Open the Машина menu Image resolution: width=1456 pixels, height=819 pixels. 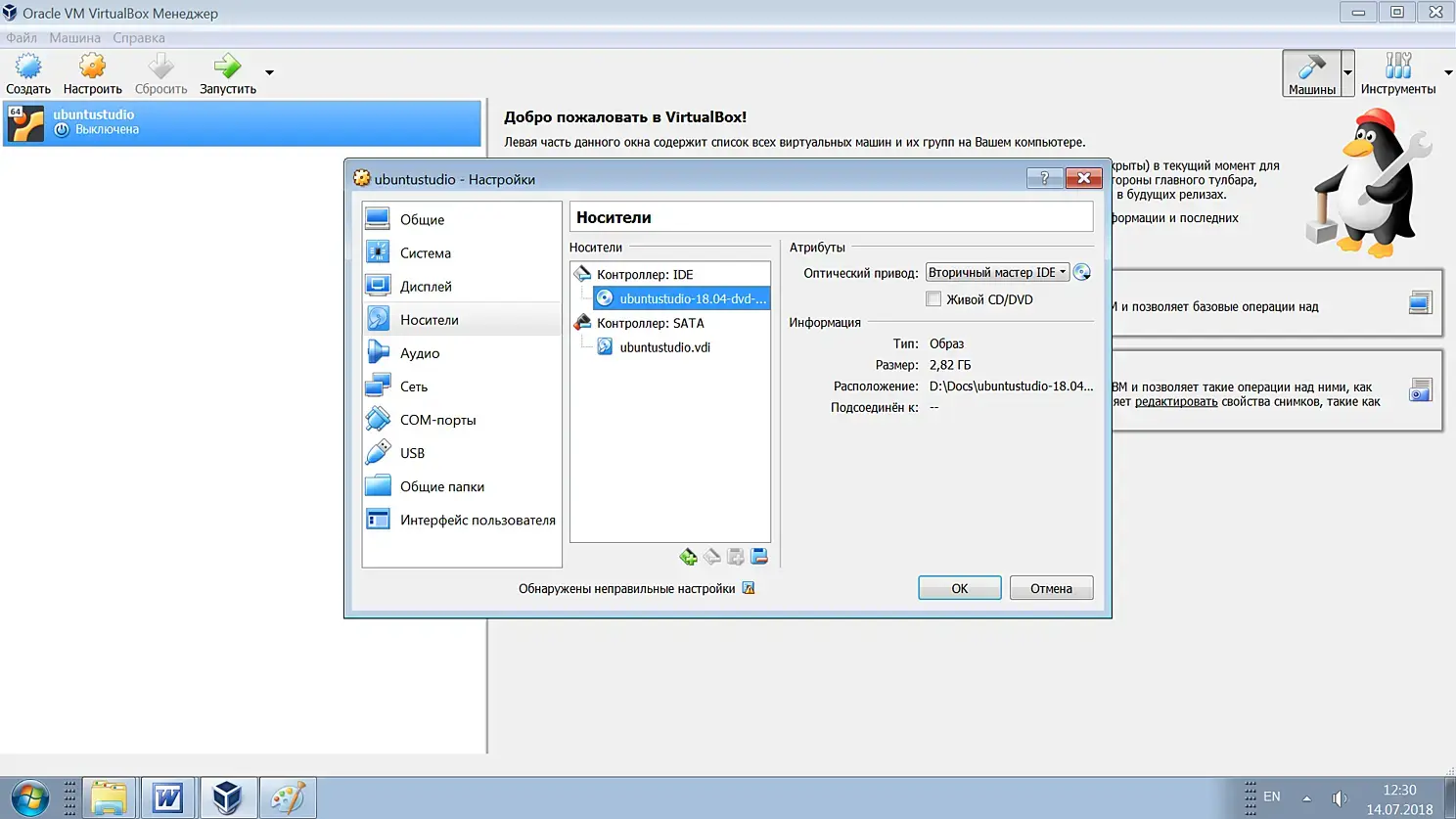[75, 38]
